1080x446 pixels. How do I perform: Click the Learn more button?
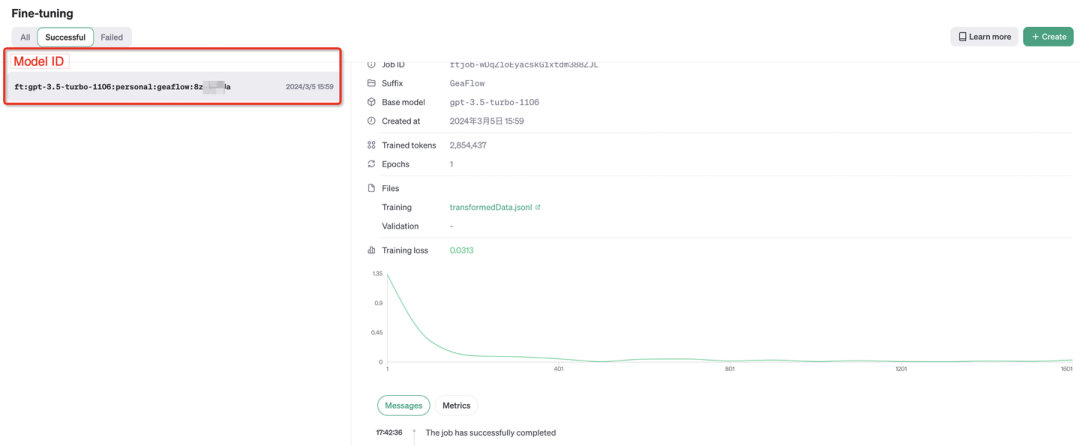pyautogui.click(x=984, y=37)
